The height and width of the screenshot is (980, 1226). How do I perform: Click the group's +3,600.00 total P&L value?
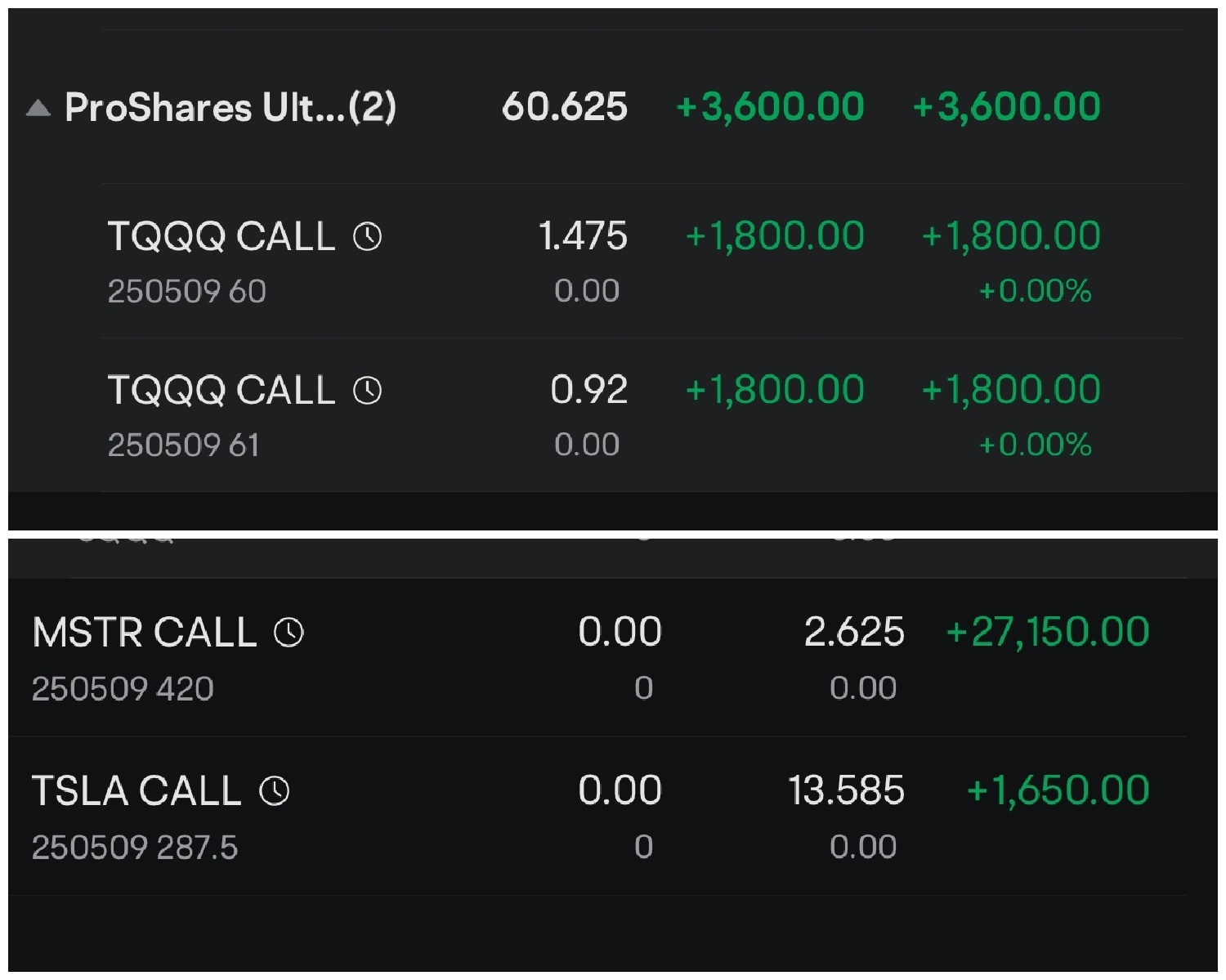pos(1006,107)
